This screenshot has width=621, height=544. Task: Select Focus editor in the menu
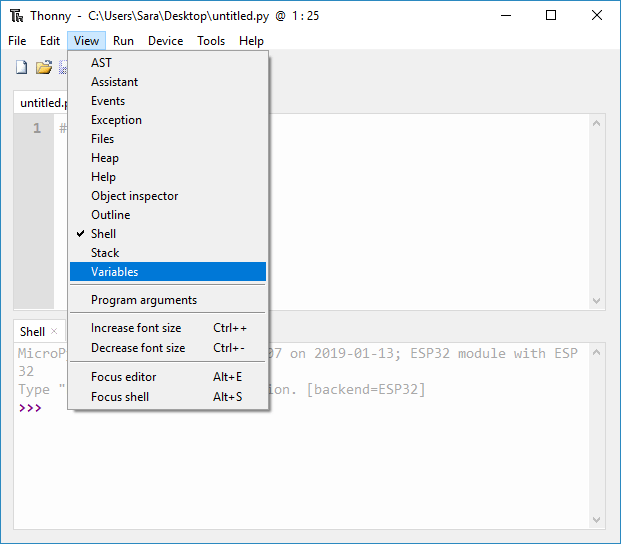(x=123, y=377)
